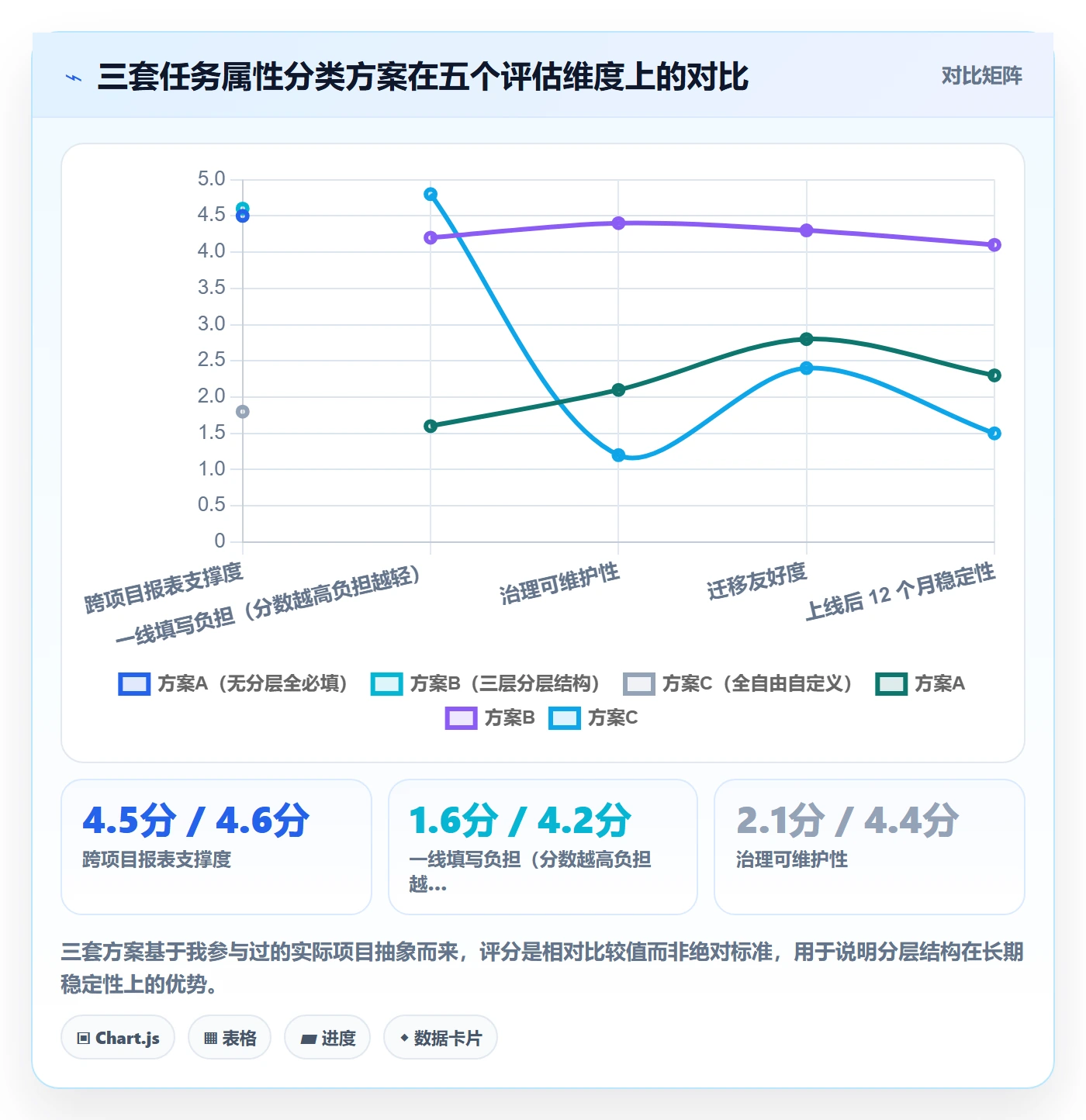The width and height of the screenshot is (1086, 1120).
Task: Toggle the 方案A（无分层全必填）legend entry
Action: pyautogui.click(x=233, y=684)
